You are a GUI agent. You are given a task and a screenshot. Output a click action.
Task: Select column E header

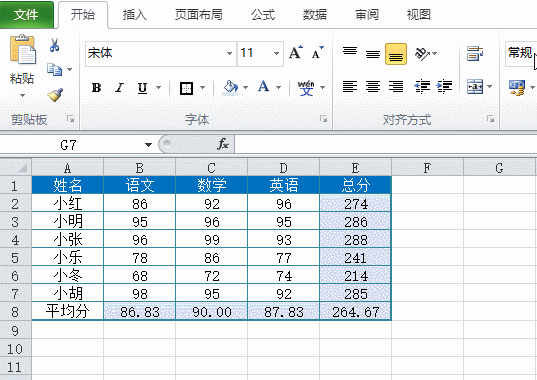[x=355, y=167]
